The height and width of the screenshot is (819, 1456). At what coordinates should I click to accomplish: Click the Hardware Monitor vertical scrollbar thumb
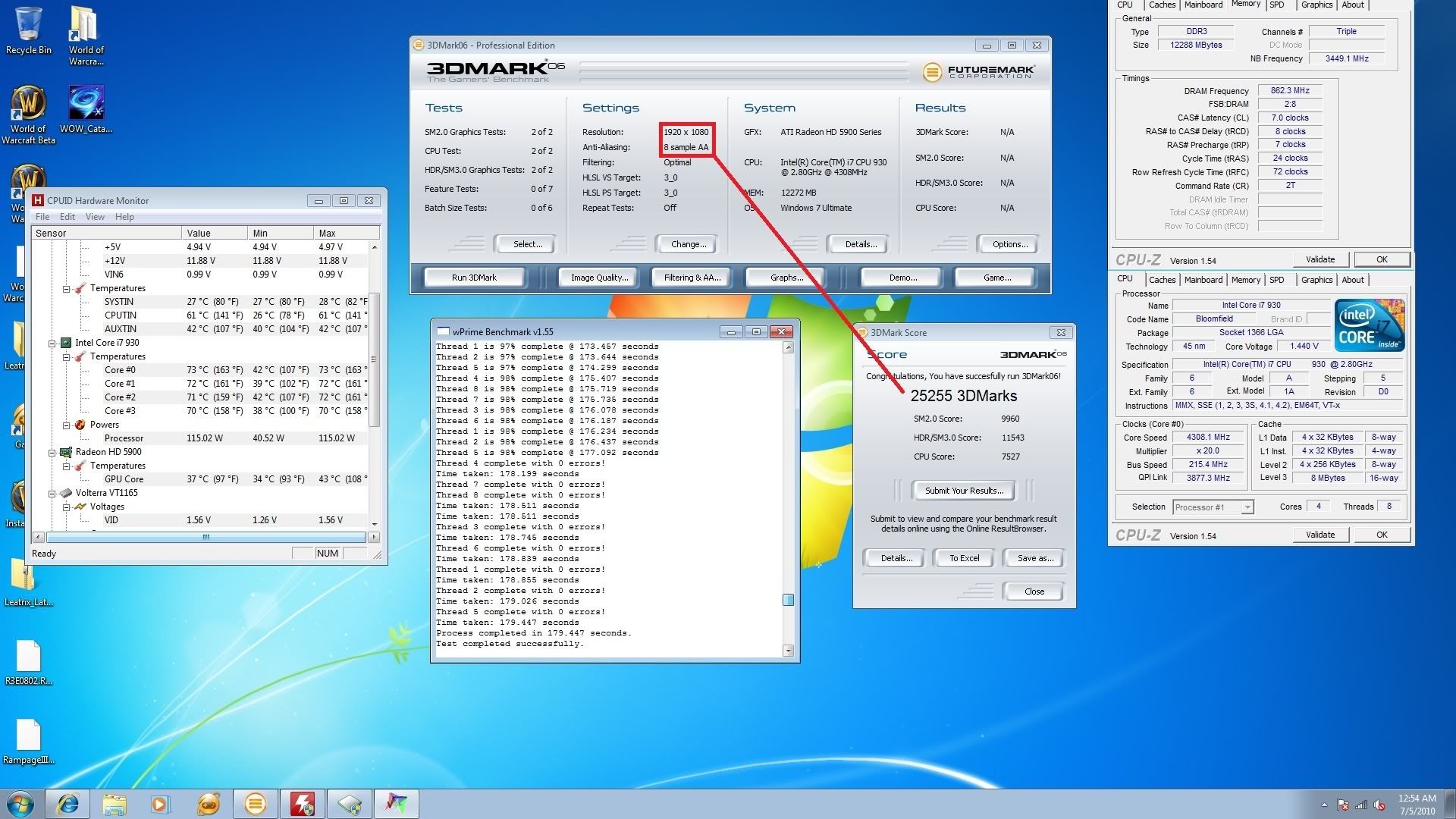[374, 360]
